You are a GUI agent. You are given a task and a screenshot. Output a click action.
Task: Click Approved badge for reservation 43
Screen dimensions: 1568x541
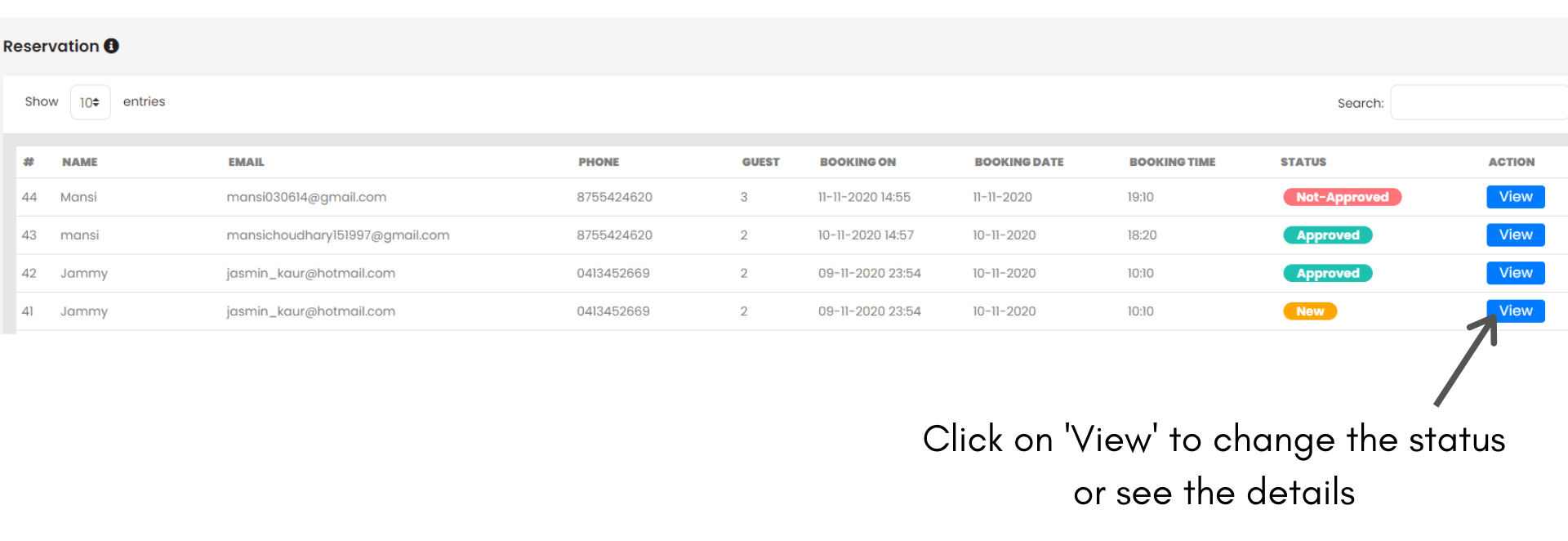1327,235
